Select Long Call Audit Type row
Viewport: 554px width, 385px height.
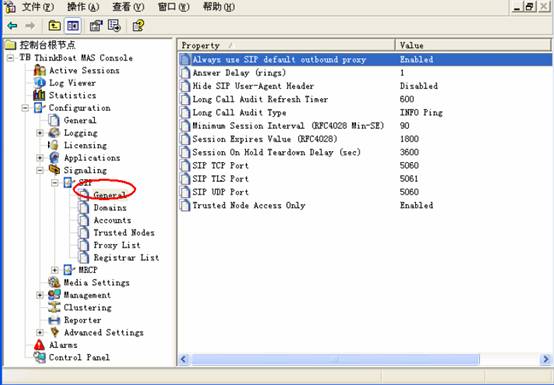[x=365, y=112]
